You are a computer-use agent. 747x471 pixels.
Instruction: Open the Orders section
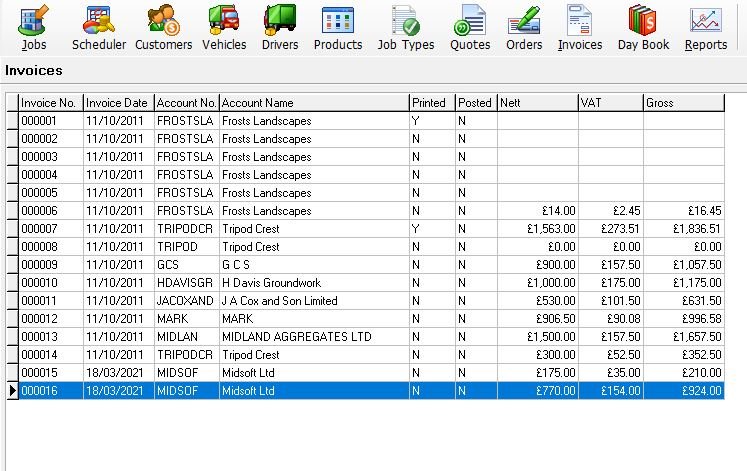pos(524,28)
